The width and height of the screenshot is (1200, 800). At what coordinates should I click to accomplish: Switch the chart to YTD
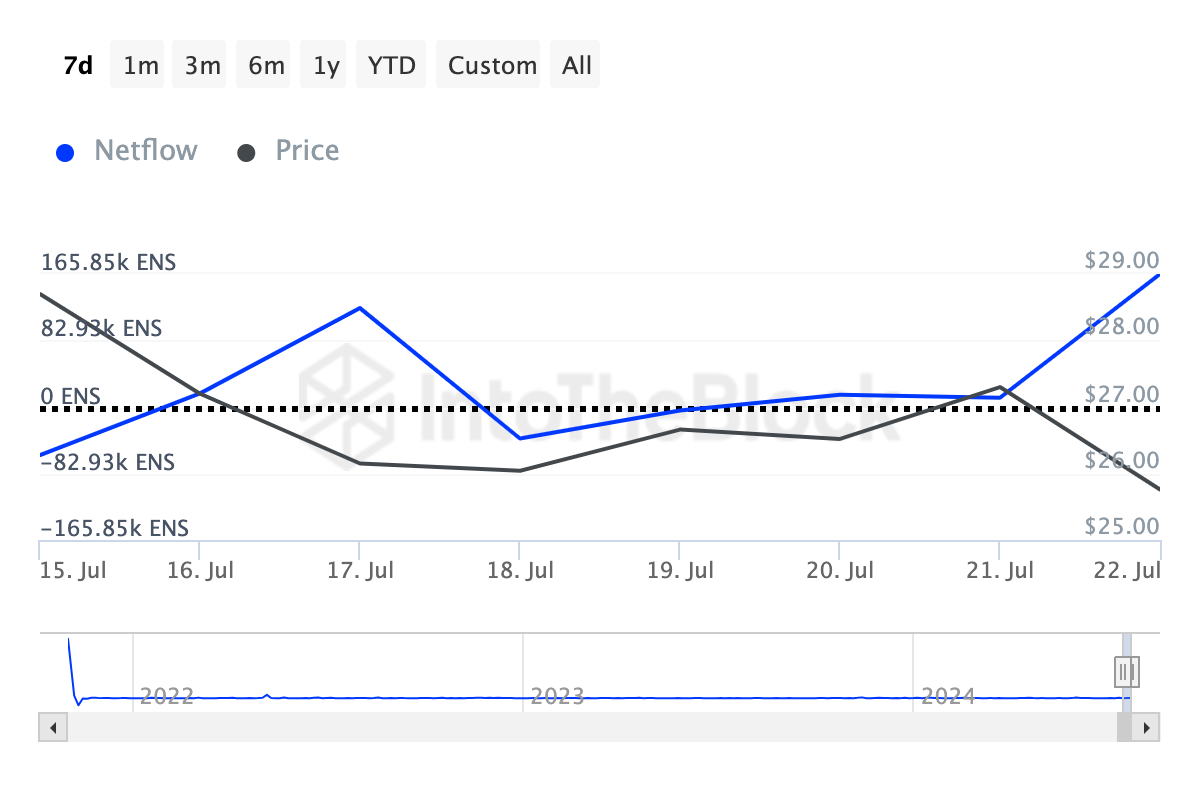[x=392, y=66]
